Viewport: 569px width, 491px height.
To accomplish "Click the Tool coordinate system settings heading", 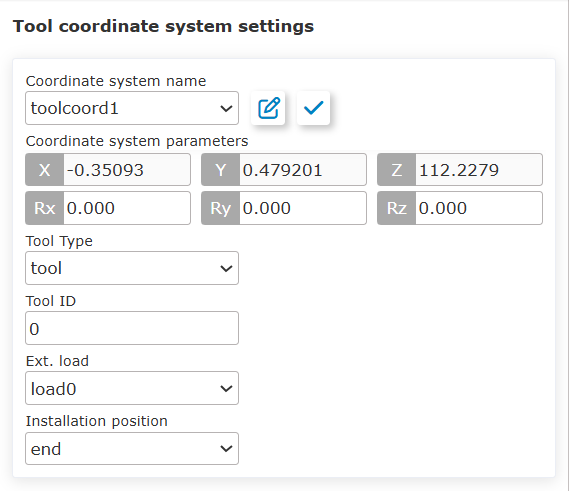I will (163, 27).
